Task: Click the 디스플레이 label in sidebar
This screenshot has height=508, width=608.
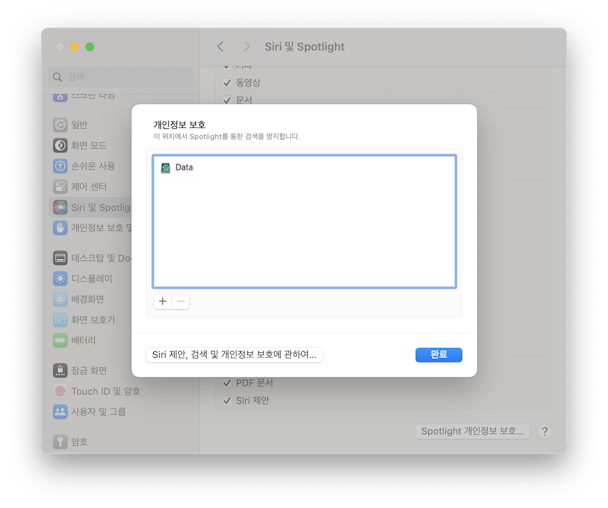Action: coord(92,278)
